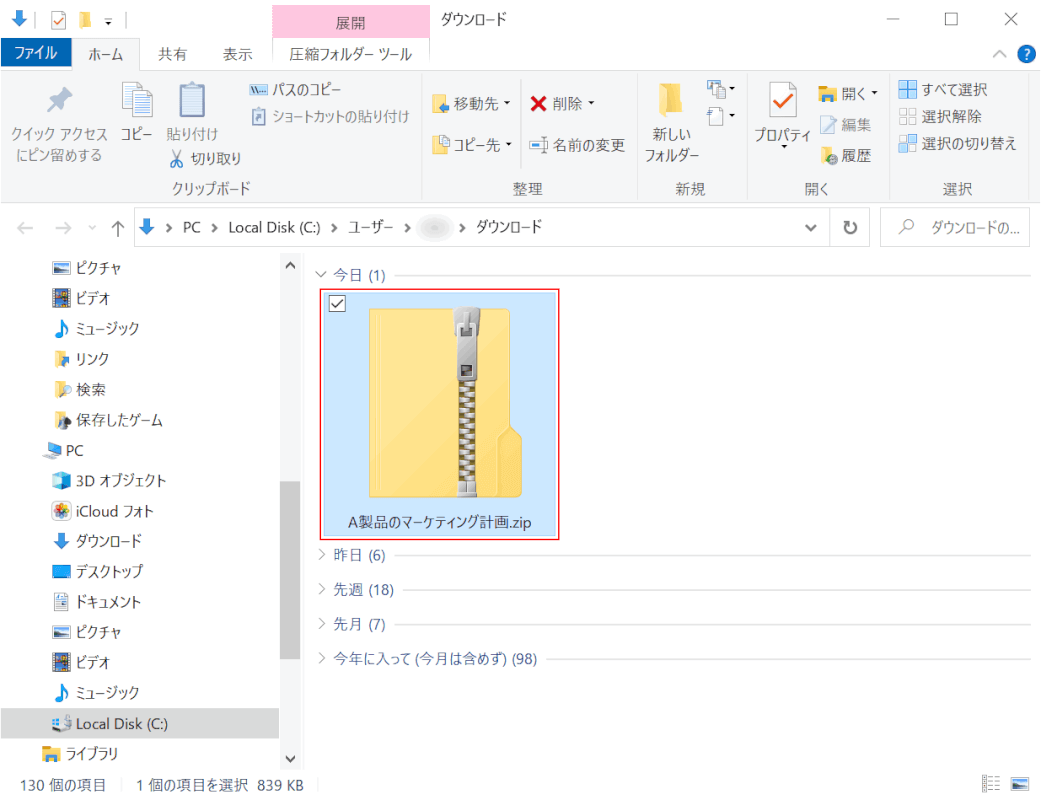Click the Copy icon in the clipboard group
Viewport: 1041px width, 800px height.
click(137, 102)
